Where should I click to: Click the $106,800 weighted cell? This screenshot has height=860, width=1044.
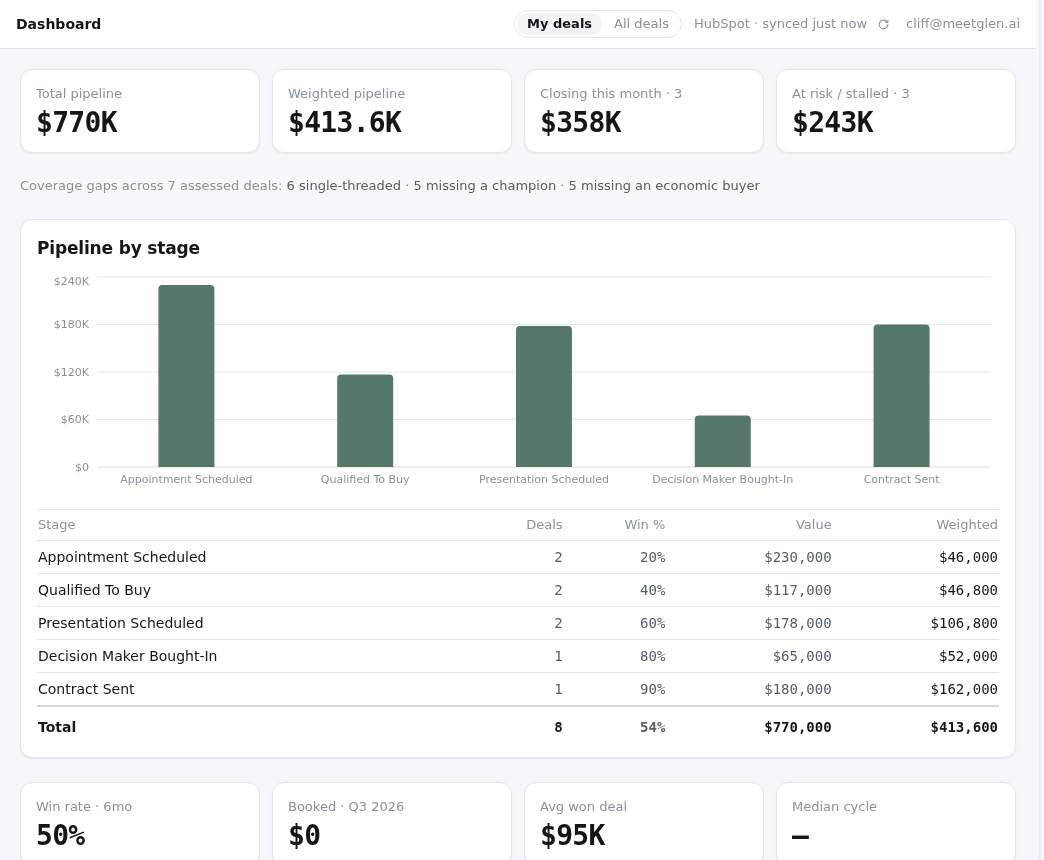click(964, 623)
